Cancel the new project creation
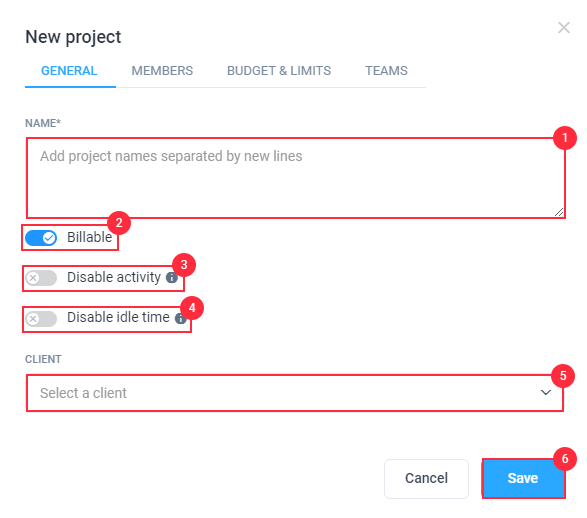Viewport: 587px width, 518px height. [x=426, y=478]
